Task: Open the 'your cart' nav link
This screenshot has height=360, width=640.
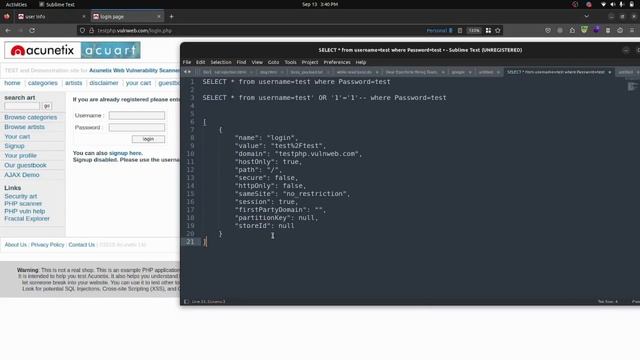Action: (138, 83)
